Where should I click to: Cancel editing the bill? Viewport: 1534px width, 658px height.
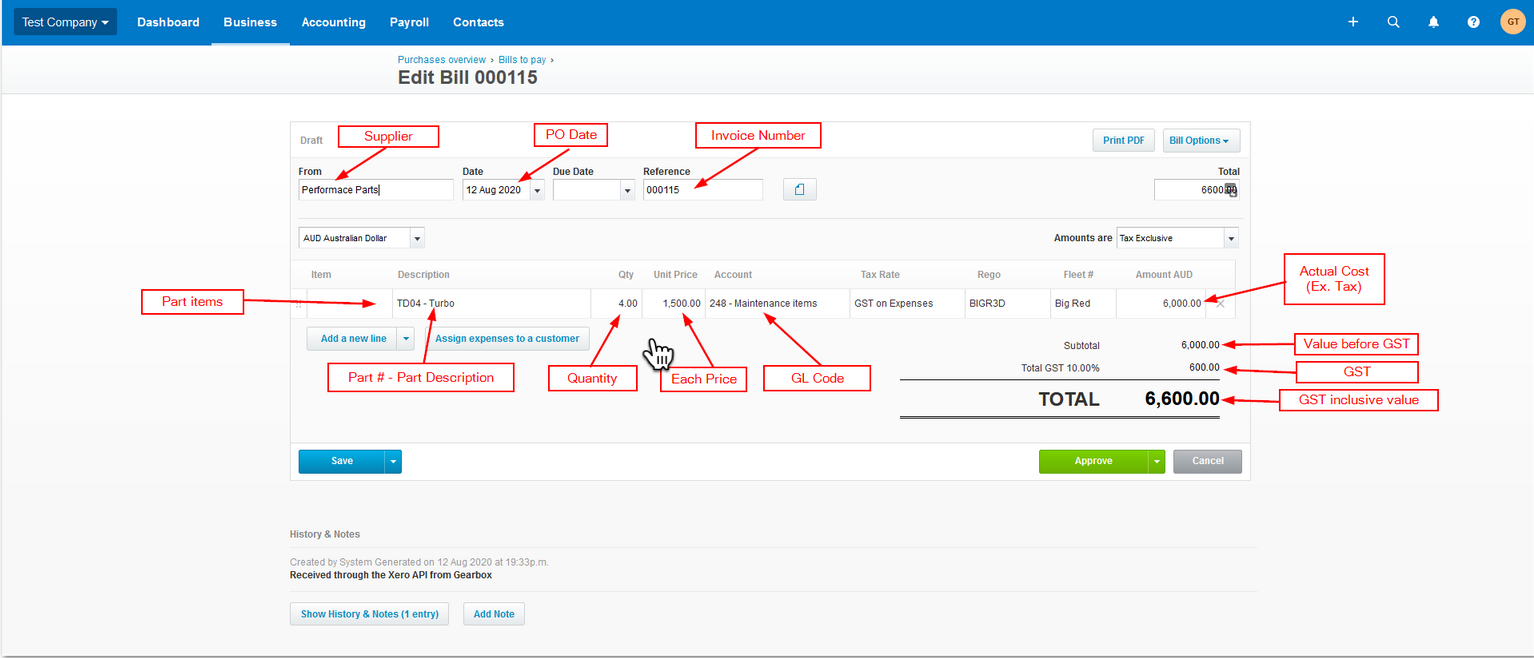click(1208, 461)
